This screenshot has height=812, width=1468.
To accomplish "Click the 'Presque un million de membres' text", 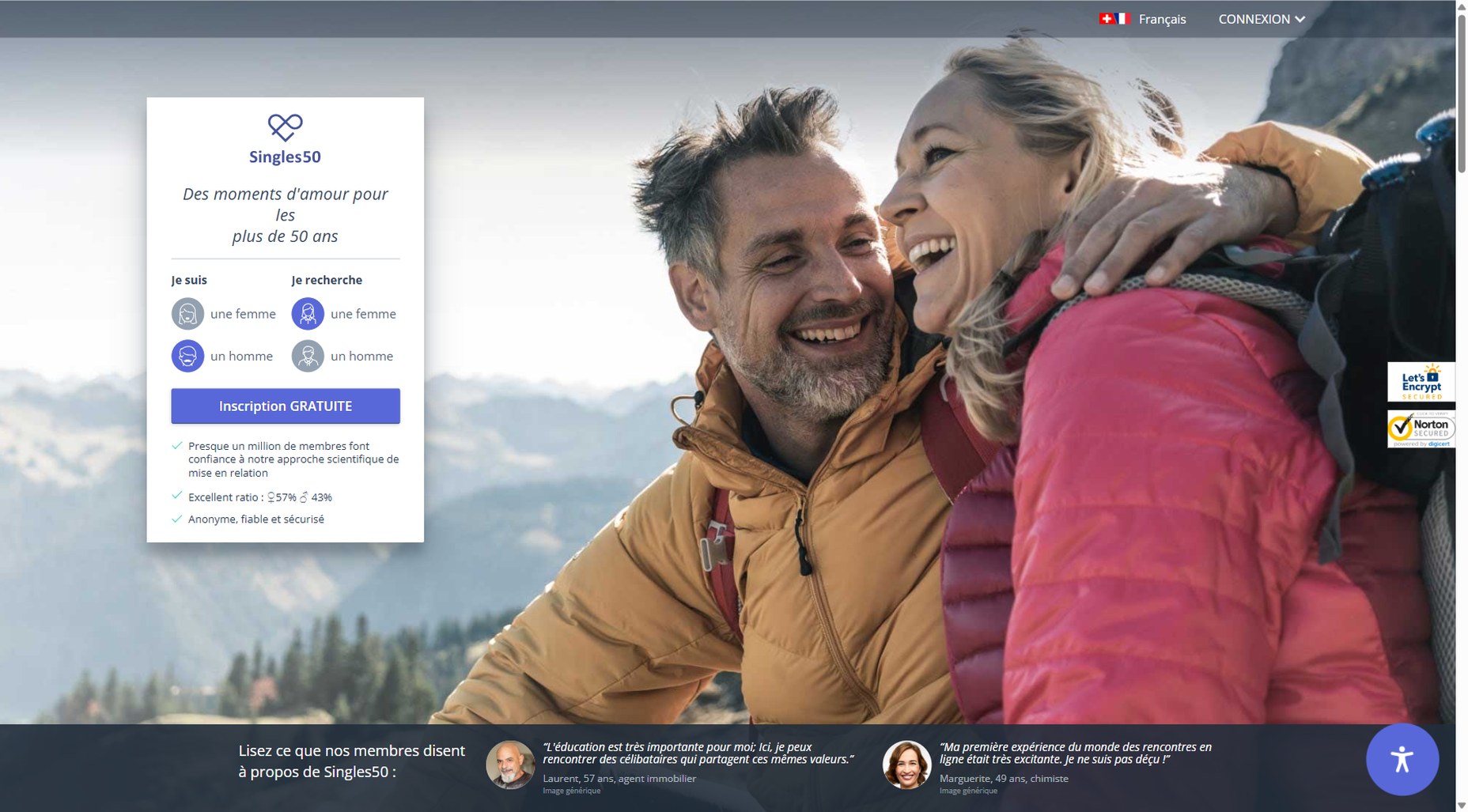I will pos(293,459).
